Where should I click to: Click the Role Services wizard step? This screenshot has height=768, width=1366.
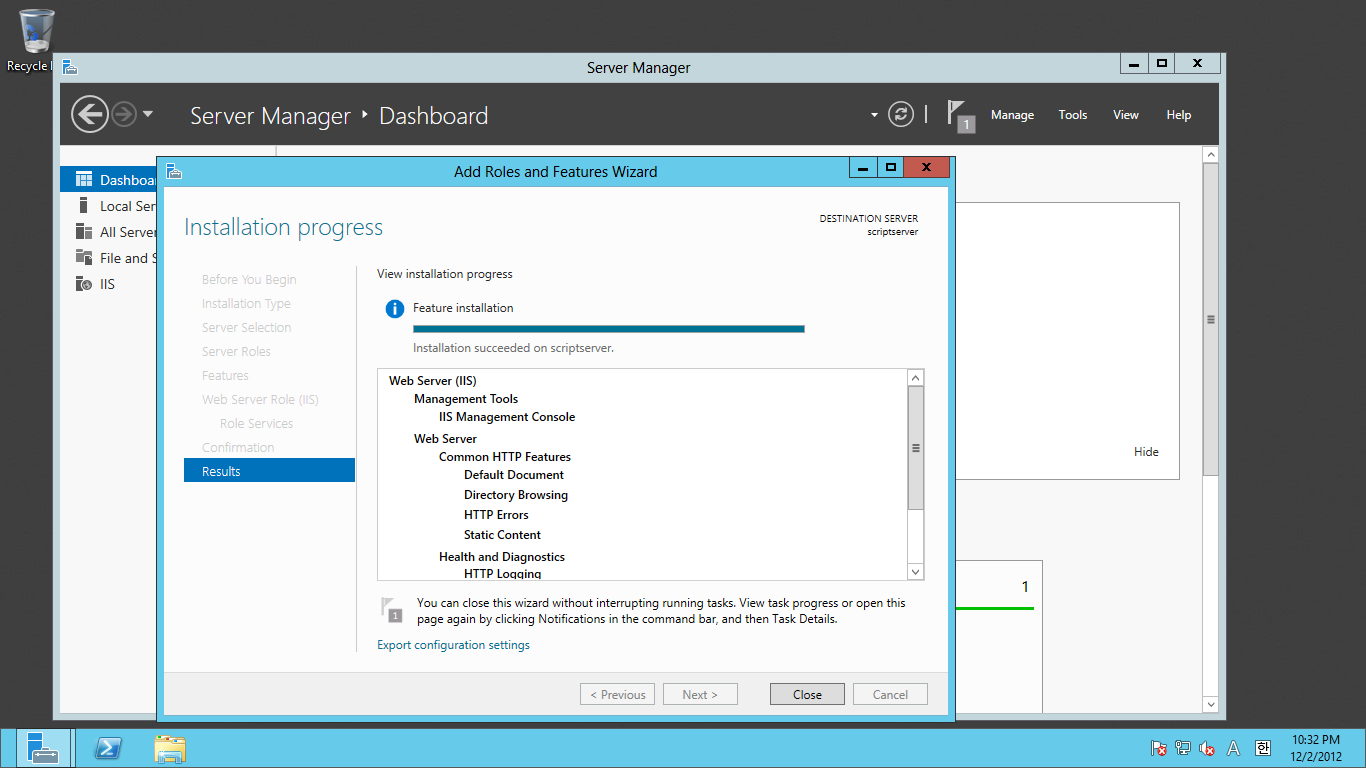pos(256,424)
